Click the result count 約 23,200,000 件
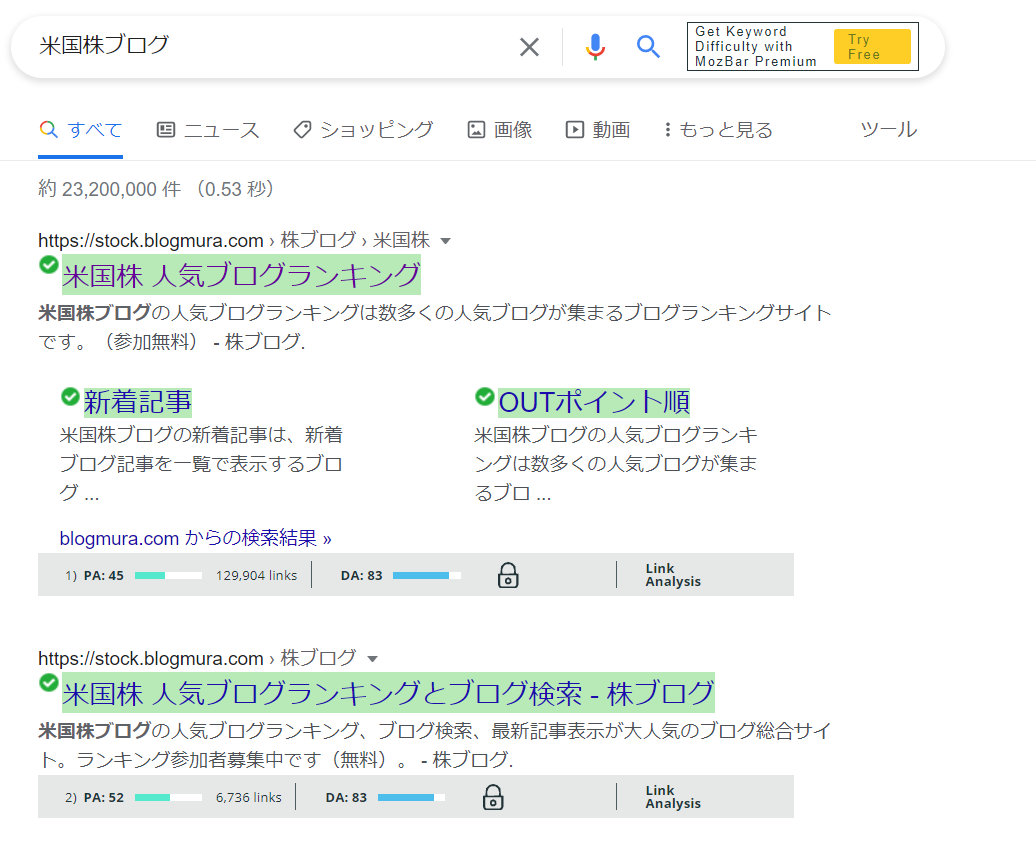This screenshot has width=1036, height=857. coord(110,189)
